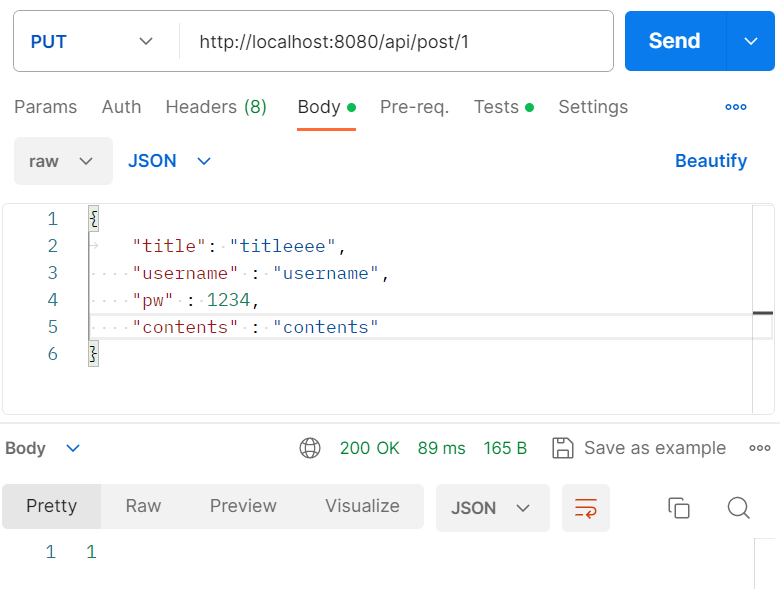Search the response with magnifier icon

(739, 508)
